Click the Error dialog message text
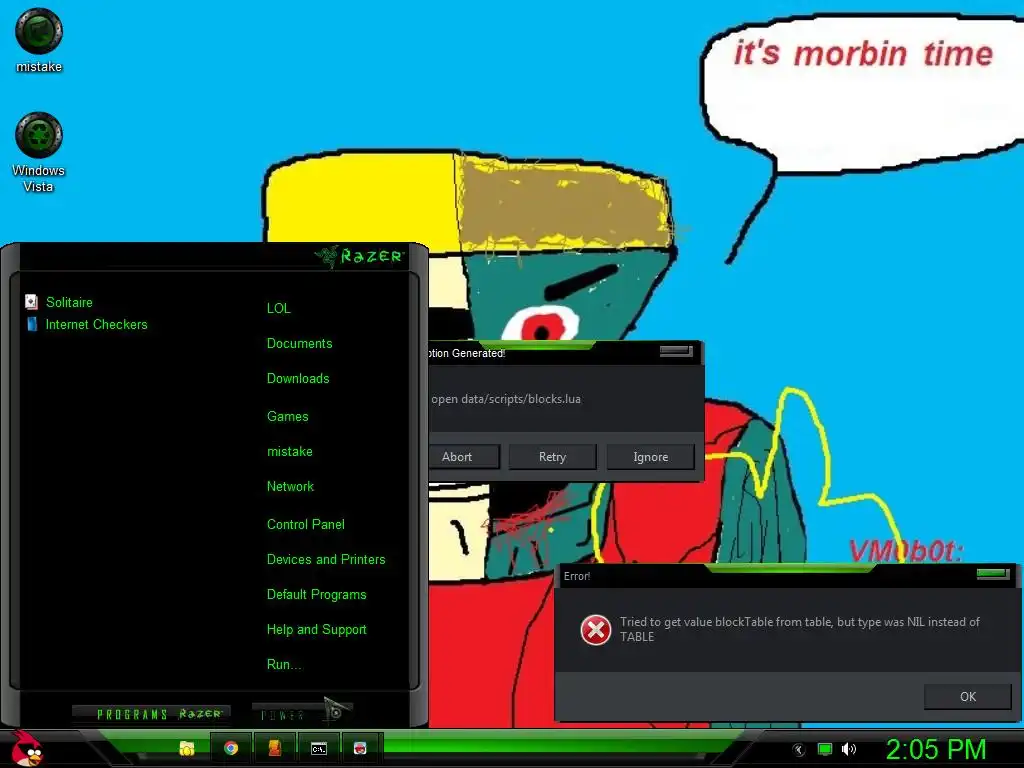Screen dimensions: 1024x768 click(799, 629)
